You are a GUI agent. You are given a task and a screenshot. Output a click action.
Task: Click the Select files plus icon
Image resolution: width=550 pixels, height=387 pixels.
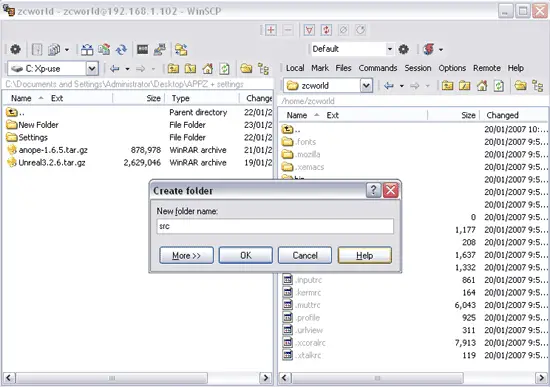point(270,30)
